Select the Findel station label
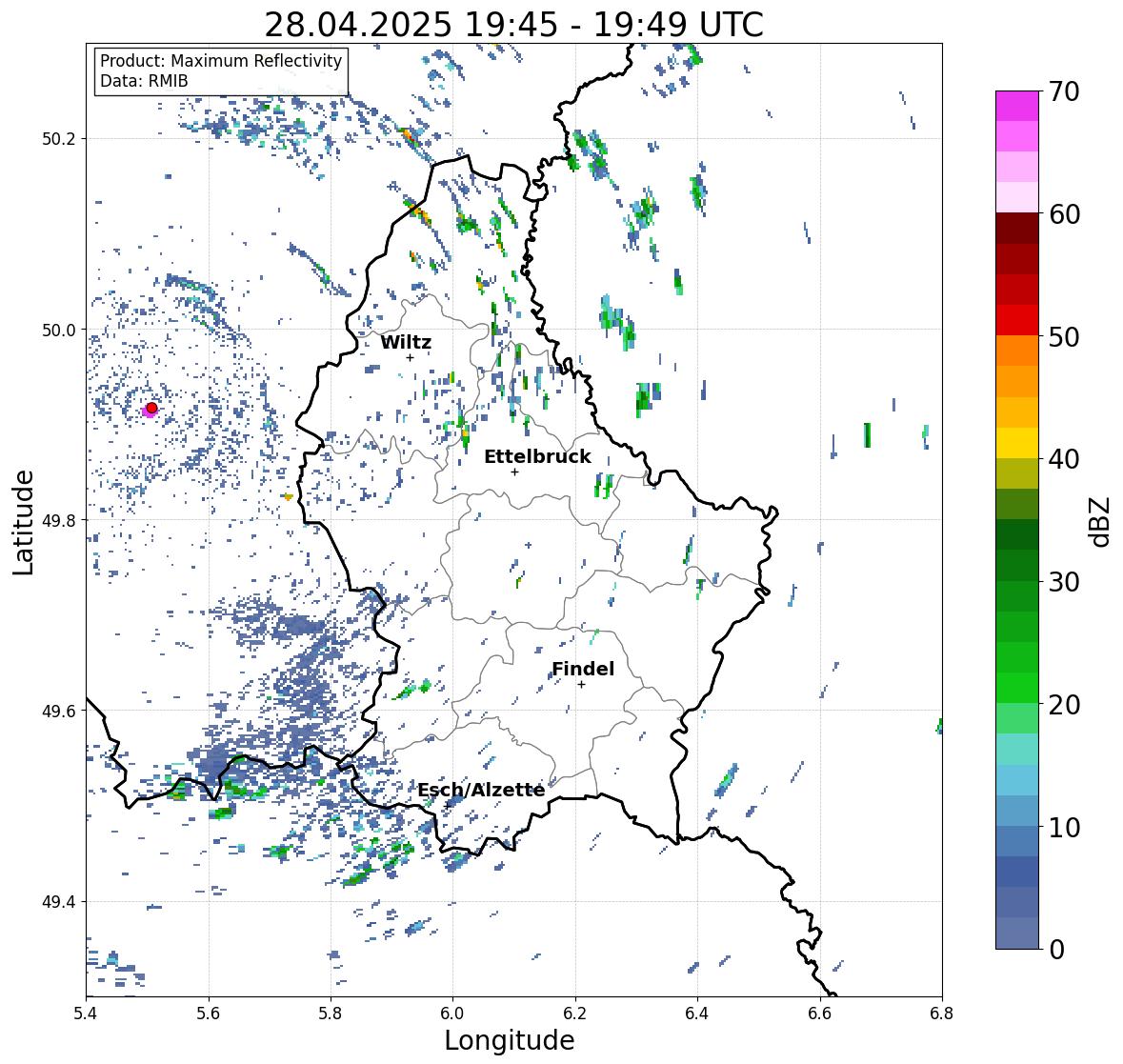This screenshot has height=1064, width=1123. 582,669
